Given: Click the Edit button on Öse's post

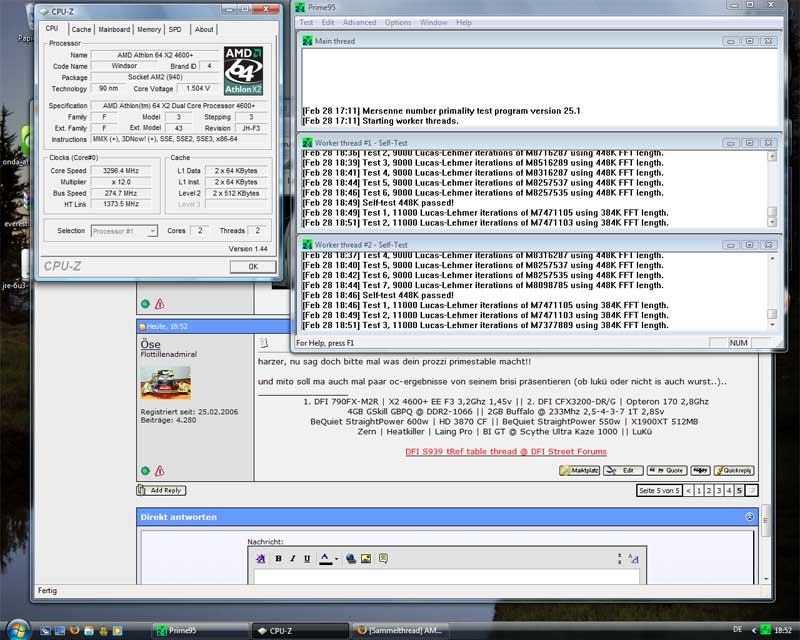Looking at the screenshot, I should click(623, 471).
